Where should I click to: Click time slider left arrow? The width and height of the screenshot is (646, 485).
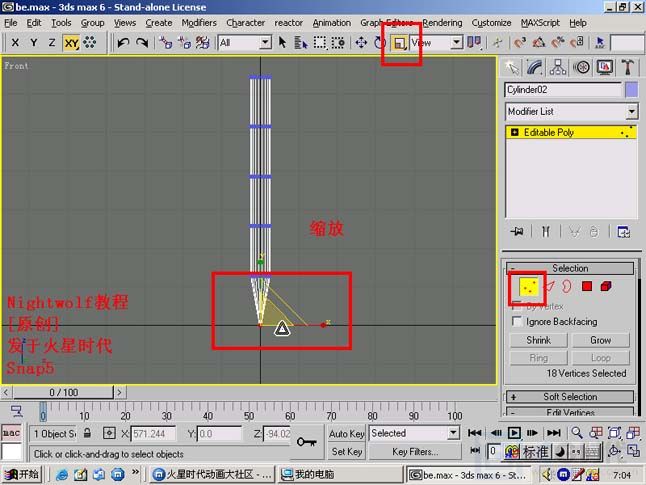pyautogui.click(x=6, y=392)
